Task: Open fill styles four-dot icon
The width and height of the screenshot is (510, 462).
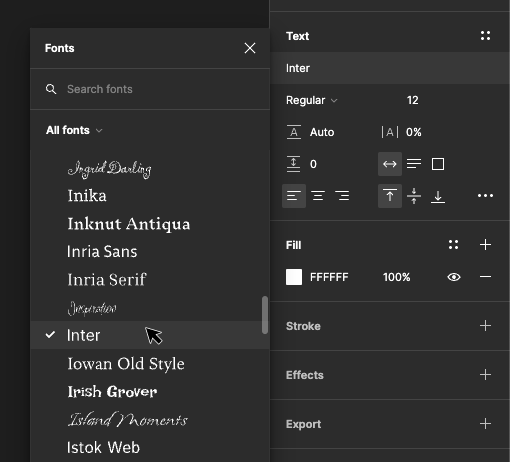Action: pyautogui.click(x=453, y=245)
